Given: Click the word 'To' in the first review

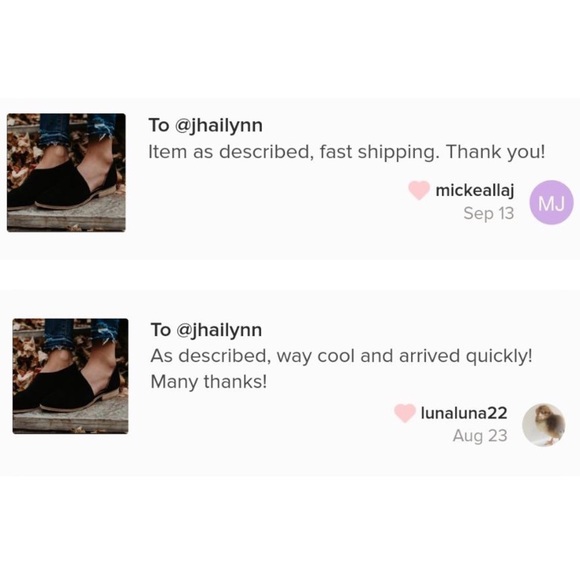Looking at the screenshot, I should tap(158, 125).
